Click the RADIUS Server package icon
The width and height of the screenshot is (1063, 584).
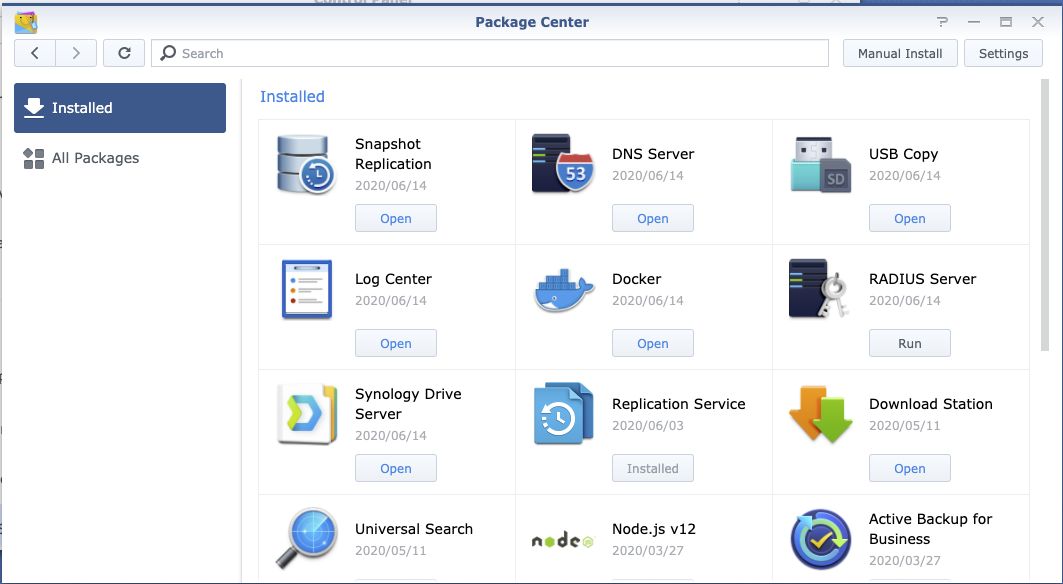pos(819,289)
